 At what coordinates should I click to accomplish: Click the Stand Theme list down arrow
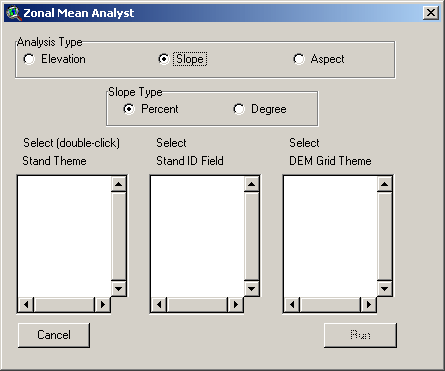point(119,288)
